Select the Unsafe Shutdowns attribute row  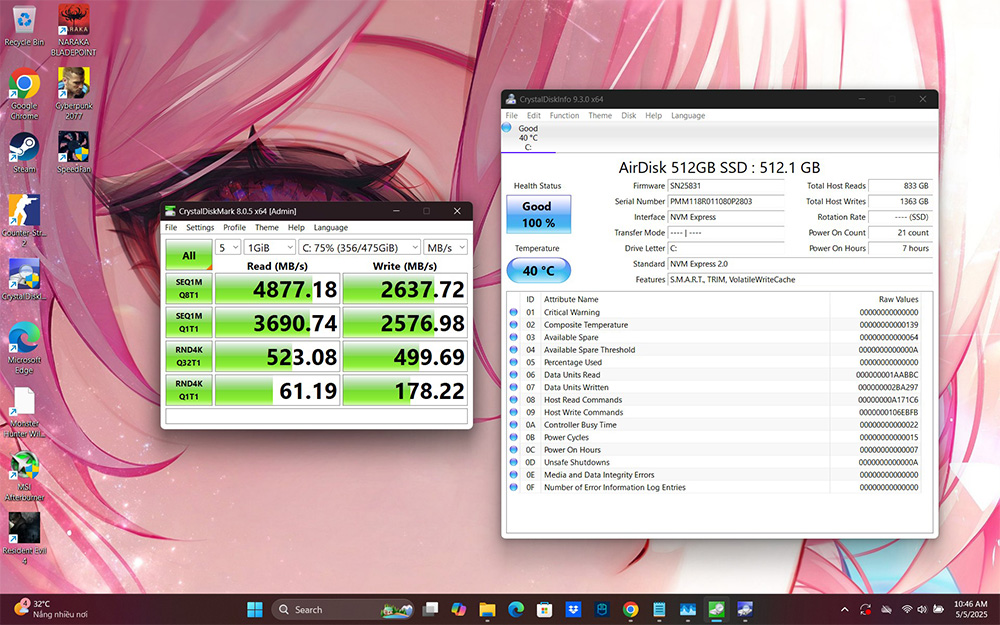click(x=715, y=462)
